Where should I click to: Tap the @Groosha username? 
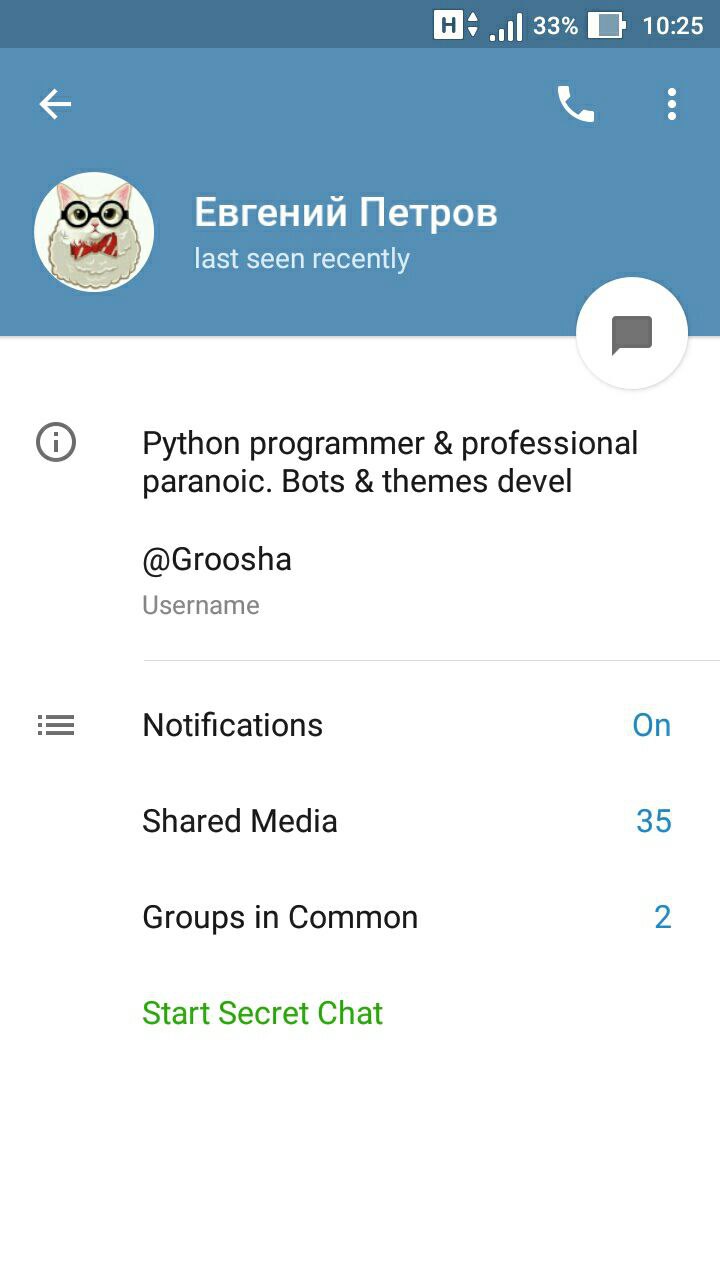tap(217, 560)
